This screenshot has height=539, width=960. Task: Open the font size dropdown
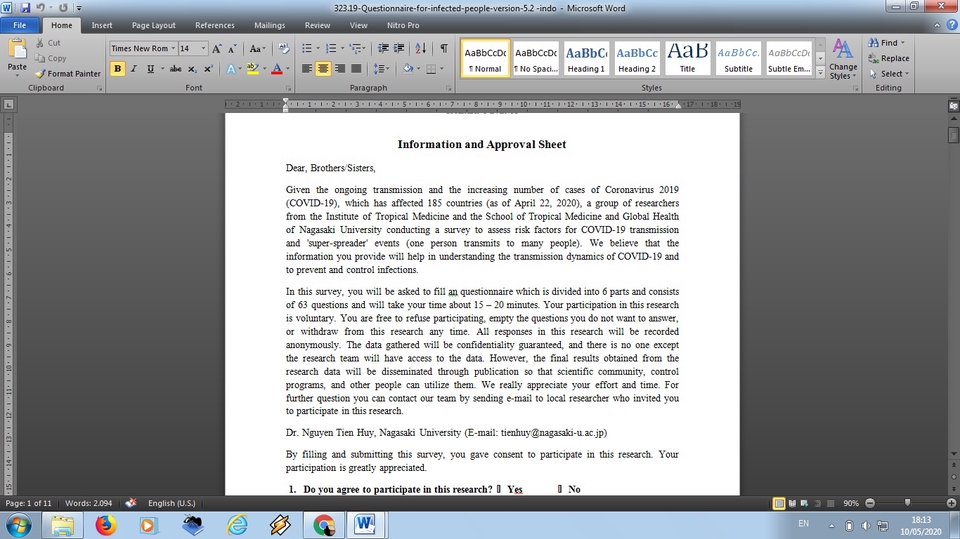(x=203, y=48)
